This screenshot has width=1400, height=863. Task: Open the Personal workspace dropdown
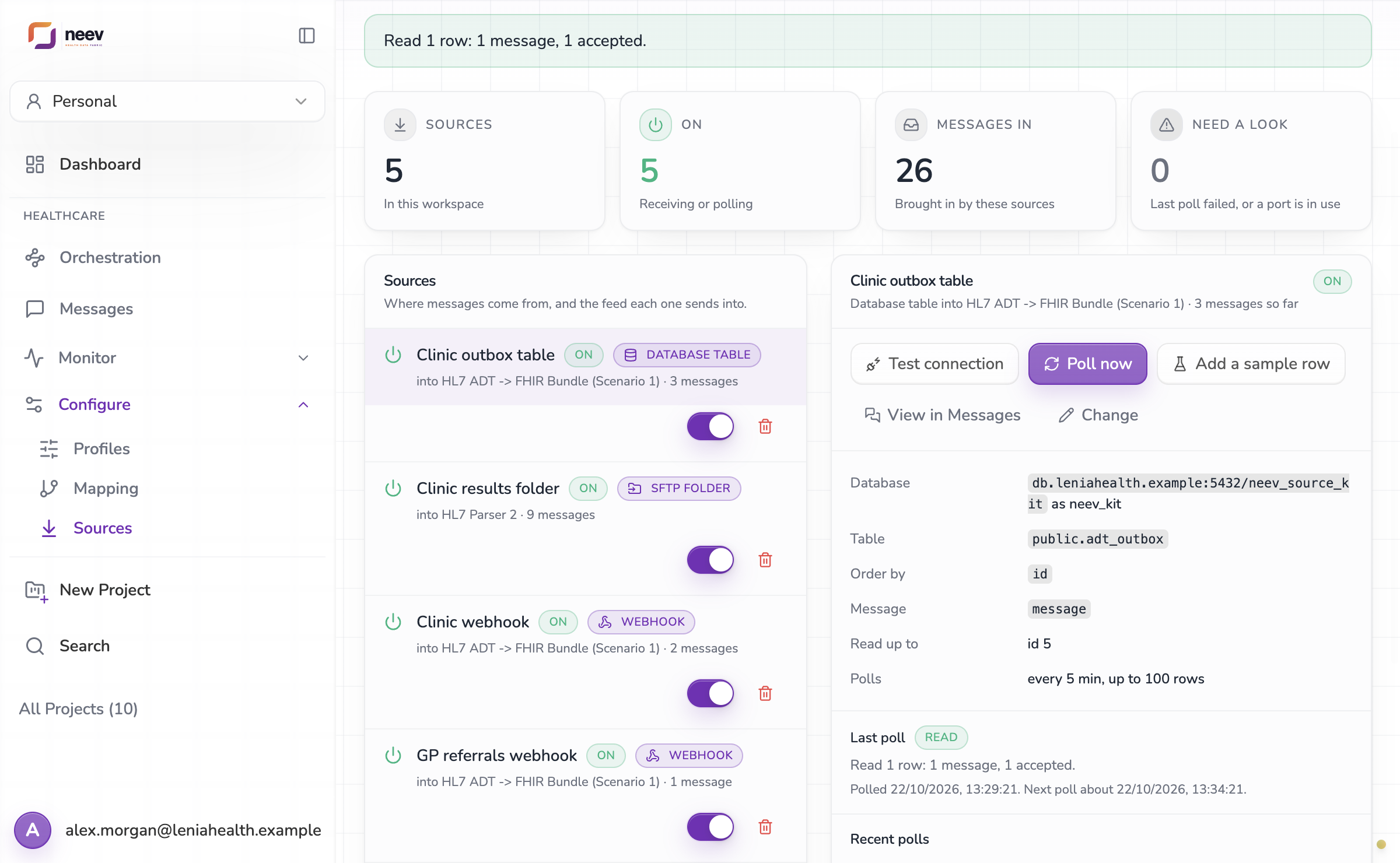(167, 101)
